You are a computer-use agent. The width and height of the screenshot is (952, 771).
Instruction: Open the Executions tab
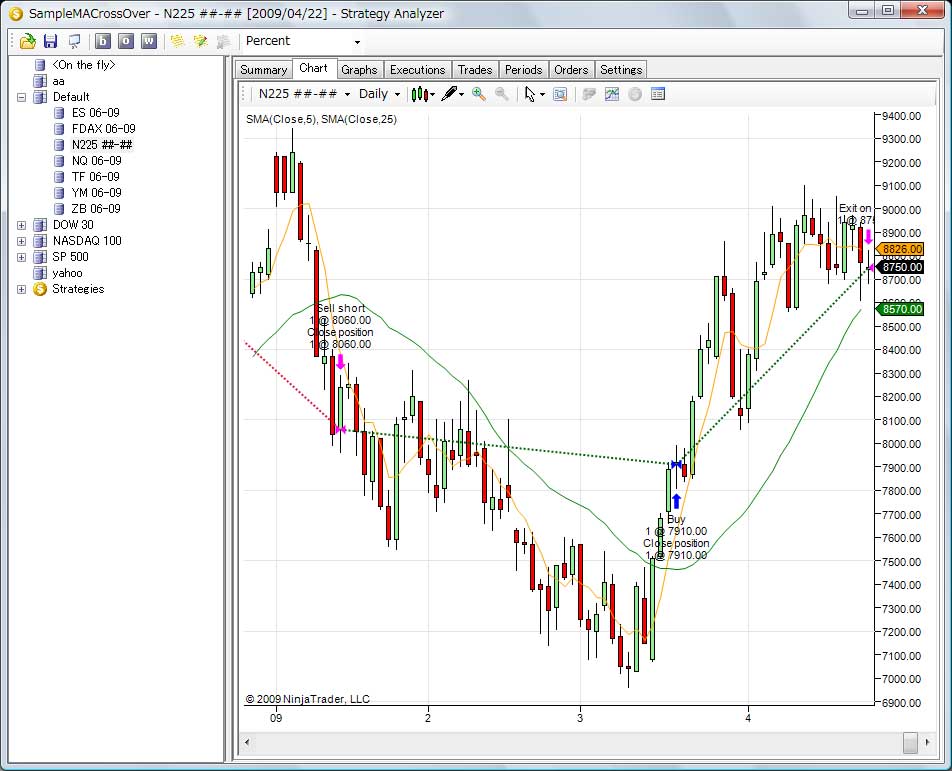[417, 70]
